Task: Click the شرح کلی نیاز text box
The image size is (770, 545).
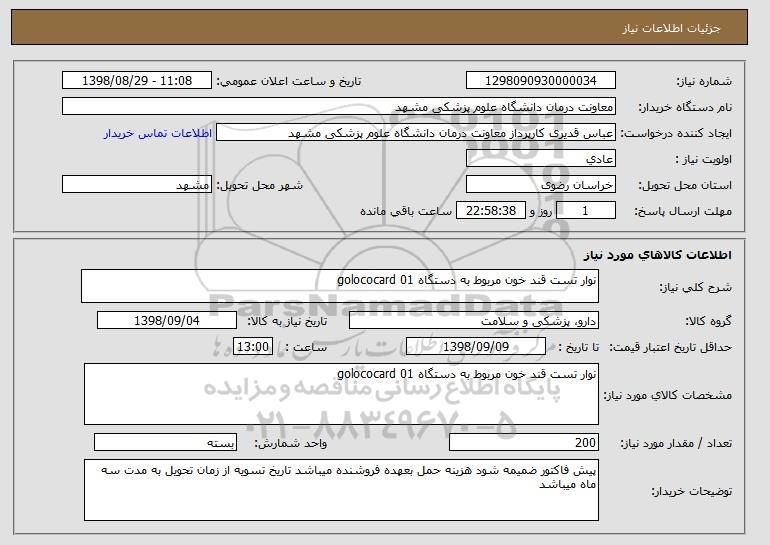Action: pyautogui.click(x=340, y=286)
